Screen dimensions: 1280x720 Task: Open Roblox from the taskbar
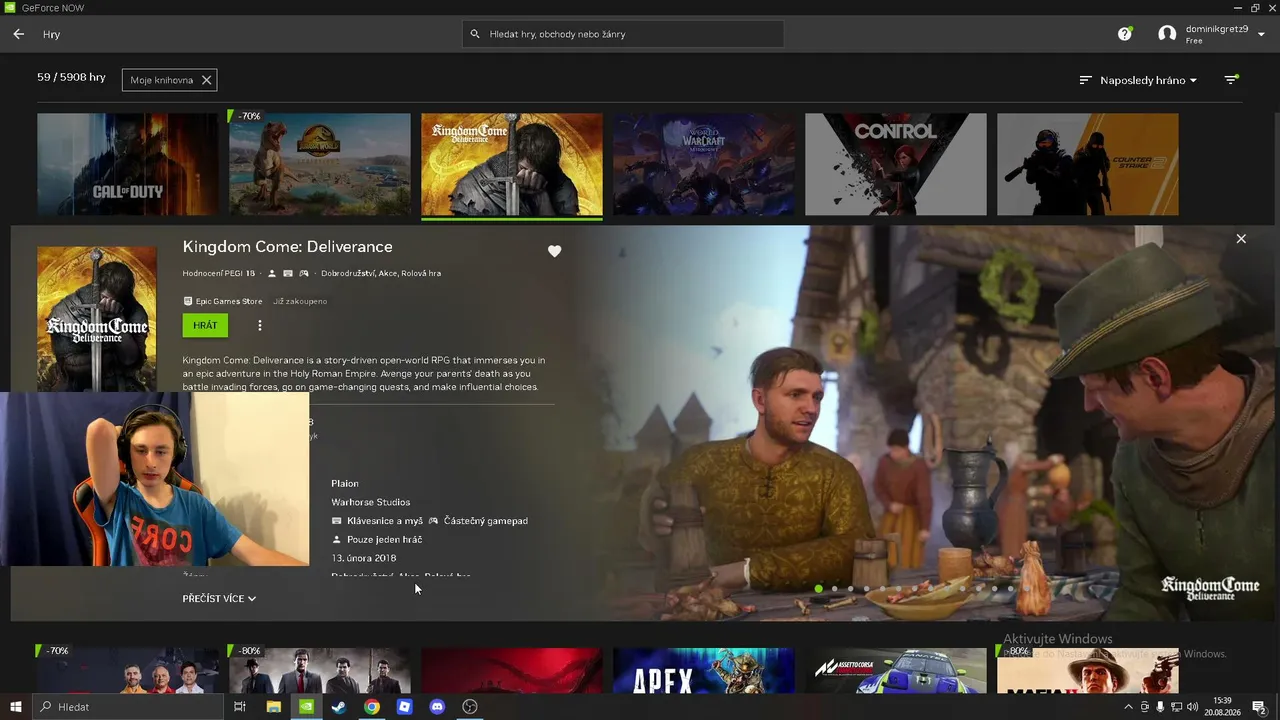tap(404, 707)
